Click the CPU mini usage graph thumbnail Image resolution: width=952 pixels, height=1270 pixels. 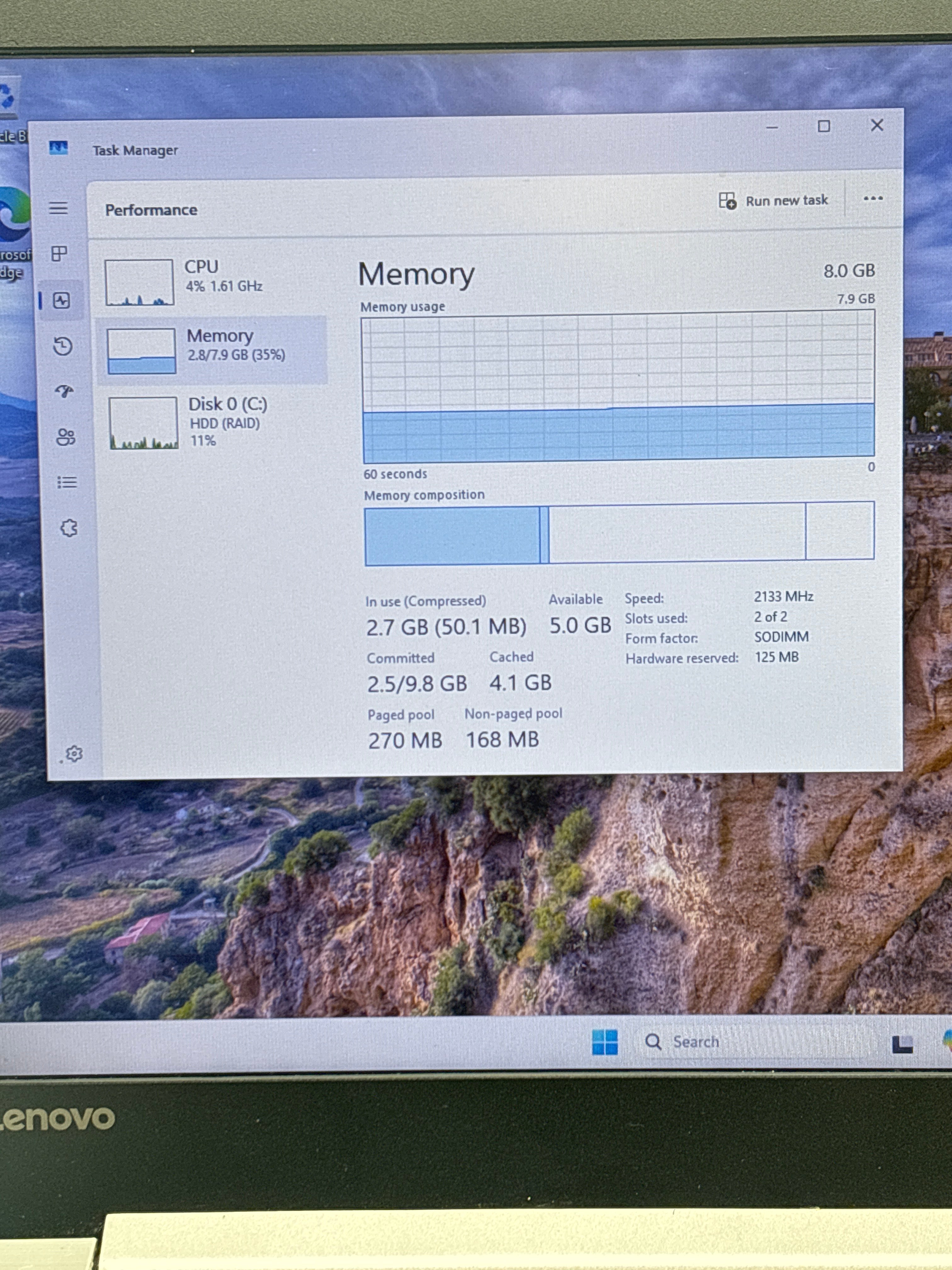(139, 282)
